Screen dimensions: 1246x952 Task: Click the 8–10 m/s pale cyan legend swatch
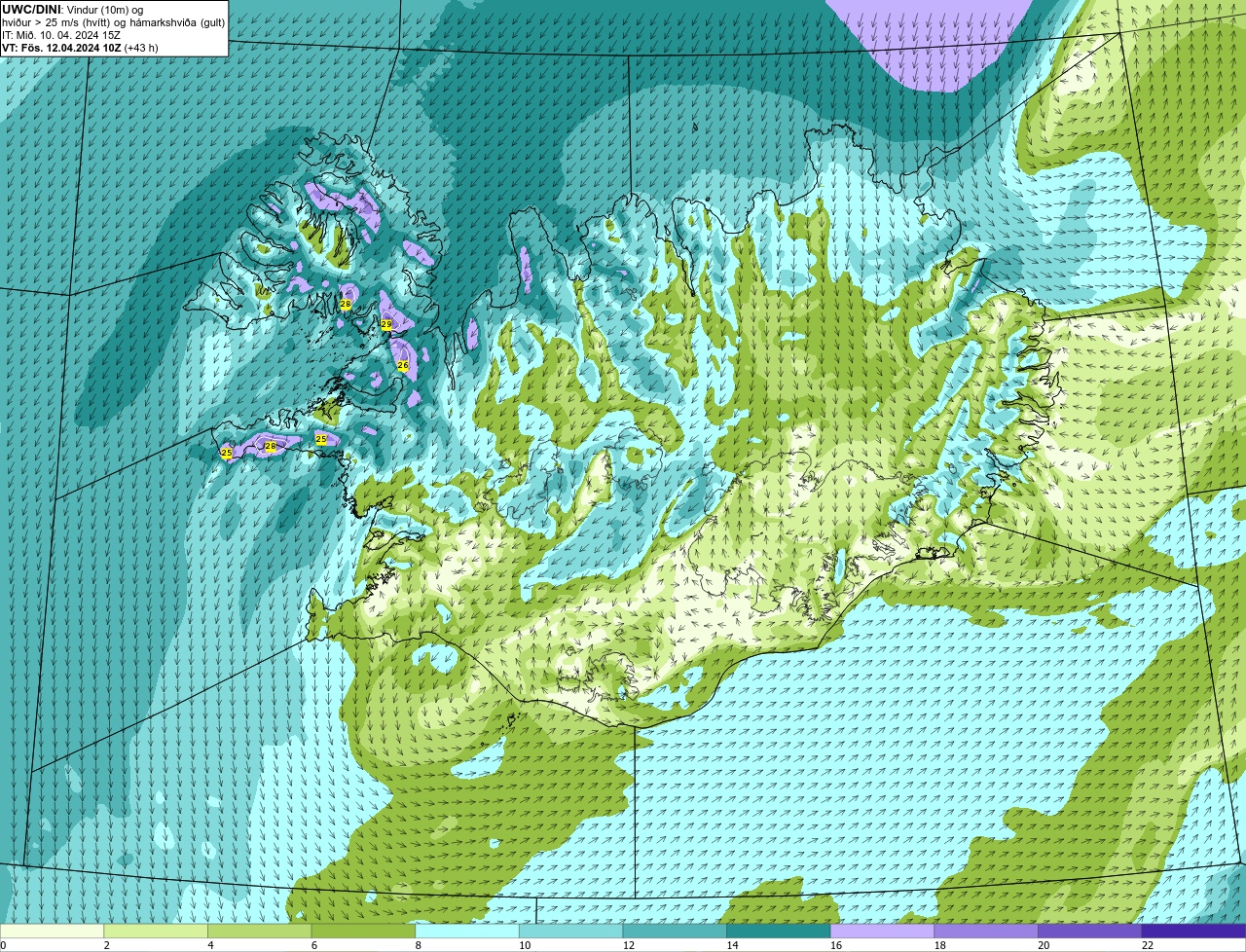[x=467, y=931]
